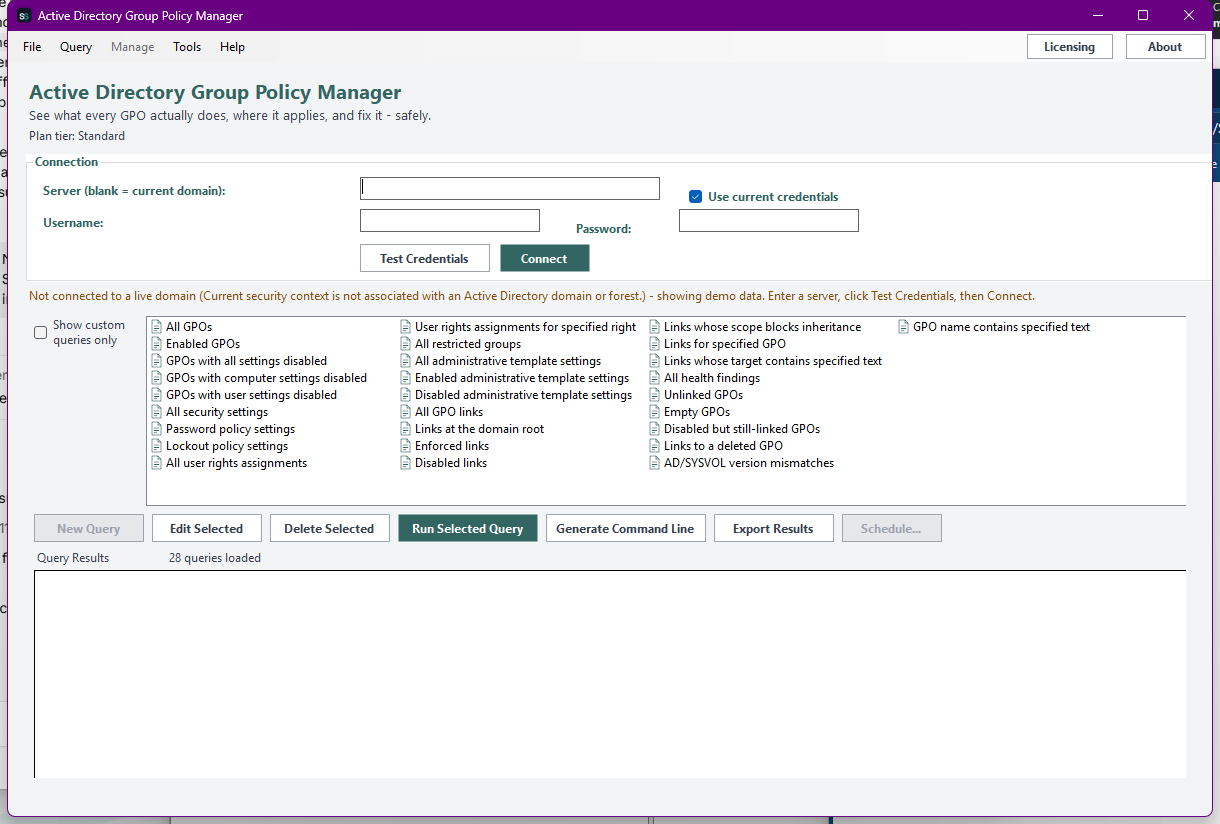Select 'Password policy settings' query text
Screen dimensions: 1220x824
tap(230, 429)
